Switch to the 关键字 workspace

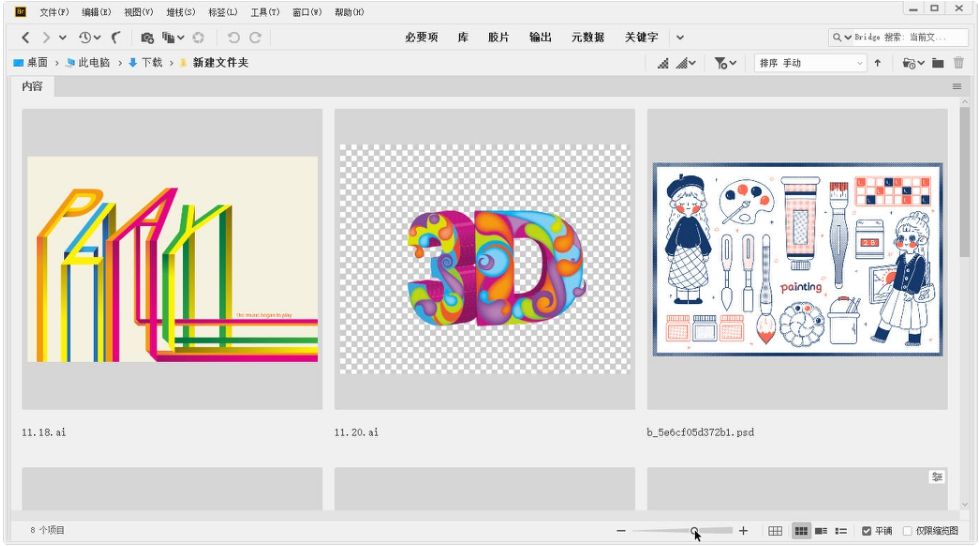click(x=641, y=37)
